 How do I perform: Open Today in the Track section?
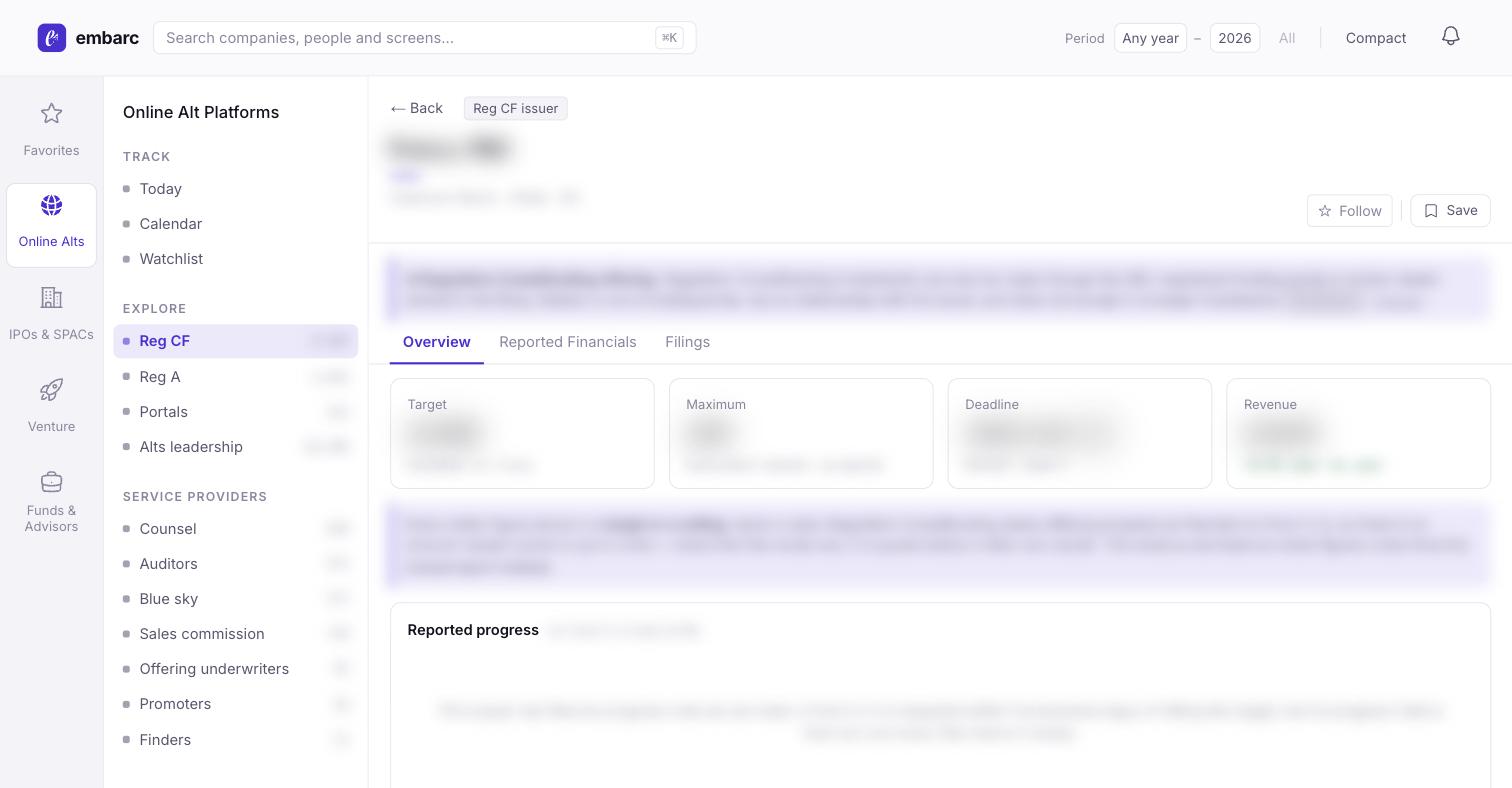[x=235, y=189]
